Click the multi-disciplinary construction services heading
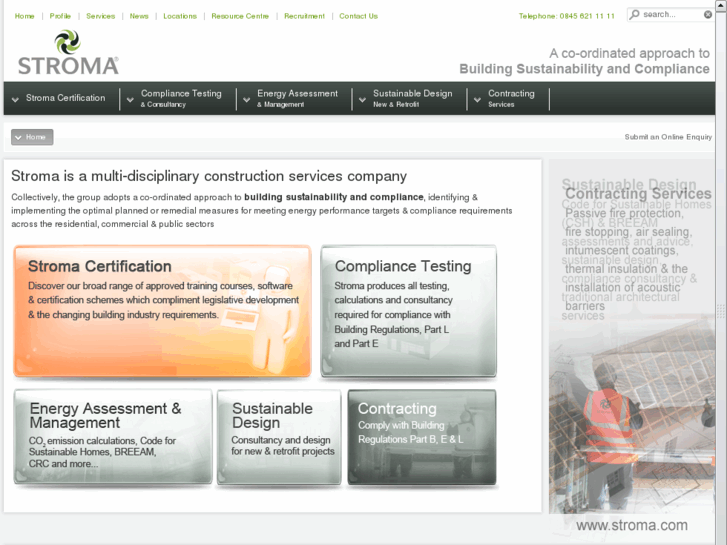 [x=209, y=176]
